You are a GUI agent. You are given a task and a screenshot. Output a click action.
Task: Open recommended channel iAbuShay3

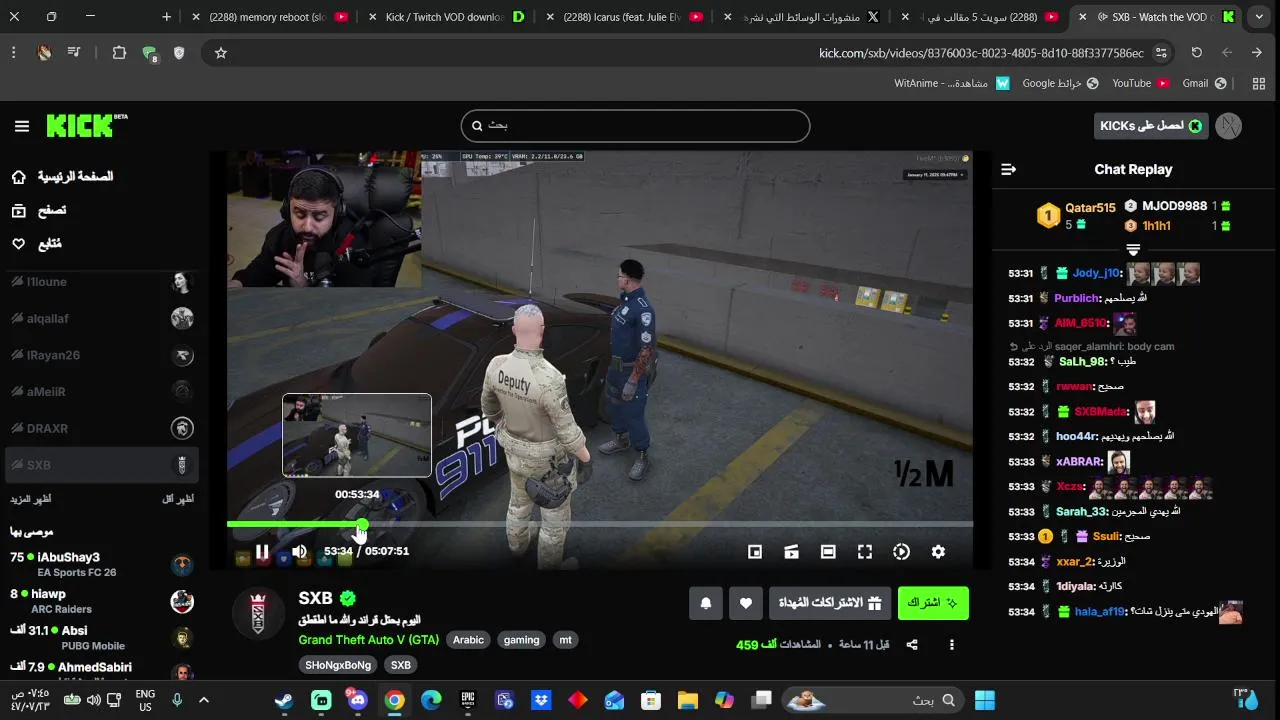tap(101, 564)
